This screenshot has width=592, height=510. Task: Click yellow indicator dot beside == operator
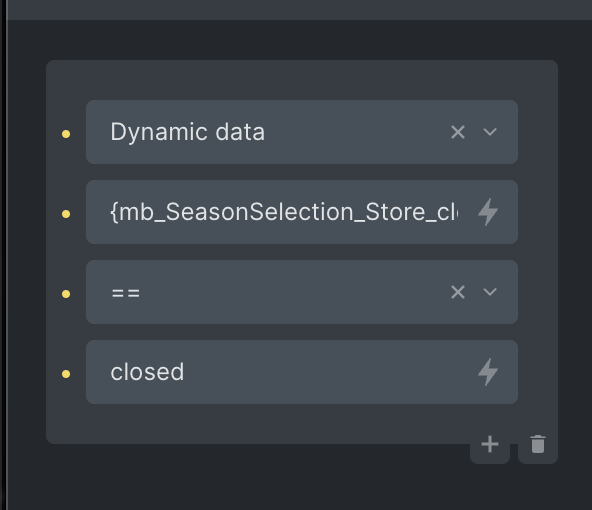tap(66, 294)
